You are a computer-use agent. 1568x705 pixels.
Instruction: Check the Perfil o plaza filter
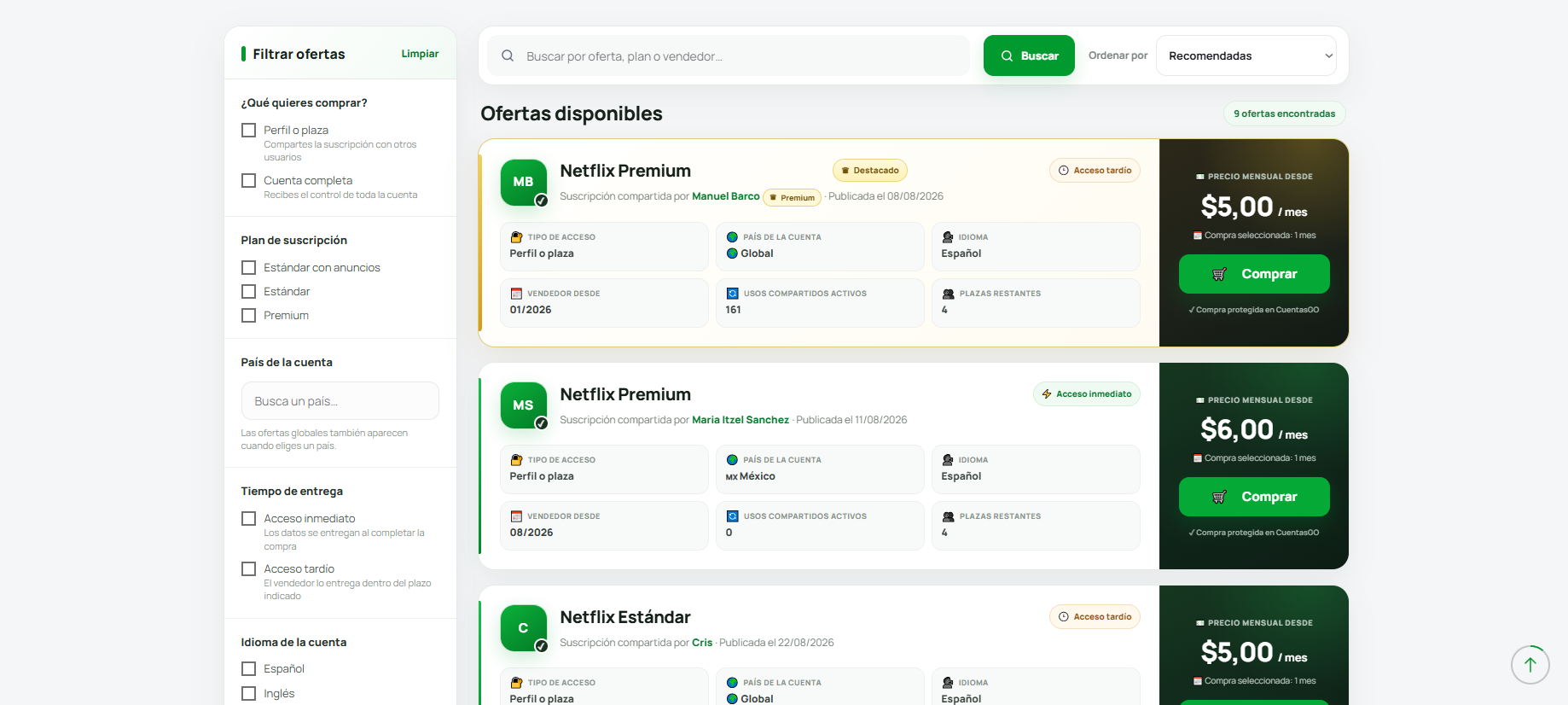point(249,131)
